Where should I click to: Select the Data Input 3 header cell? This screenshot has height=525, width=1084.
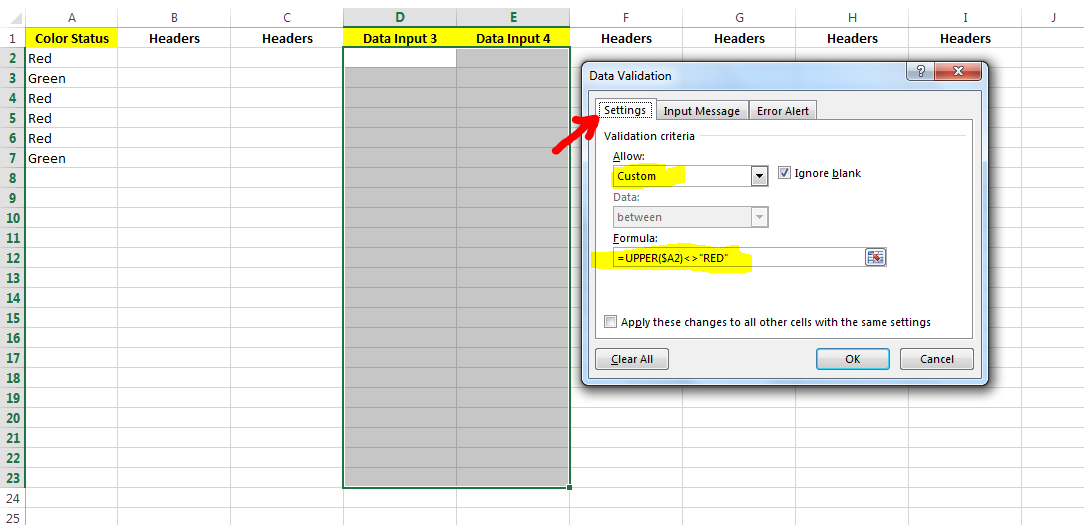pyautogui.click(x=400, y=38)
